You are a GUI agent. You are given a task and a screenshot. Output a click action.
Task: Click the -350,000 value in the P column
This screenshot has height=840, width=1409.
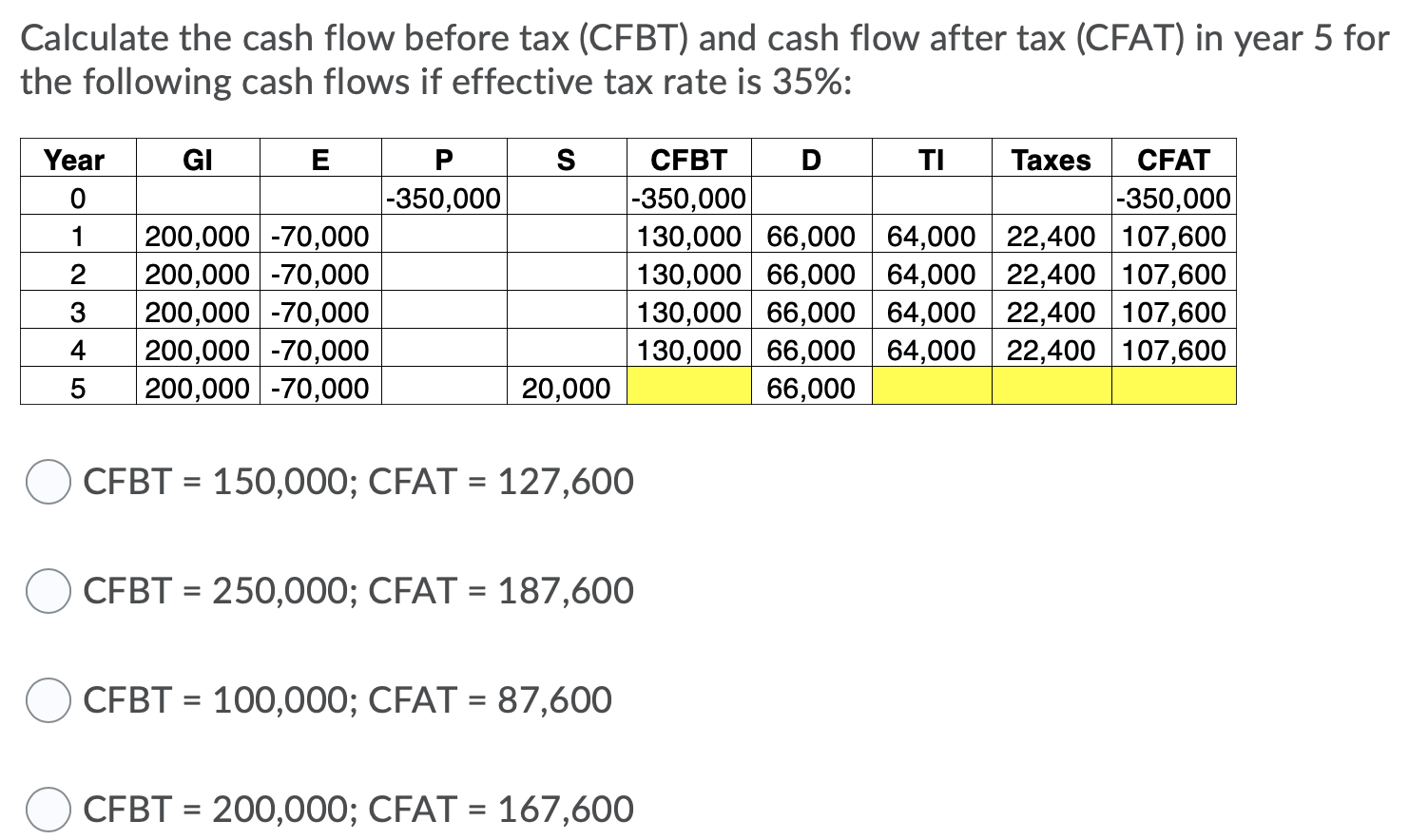coord(444,198)
